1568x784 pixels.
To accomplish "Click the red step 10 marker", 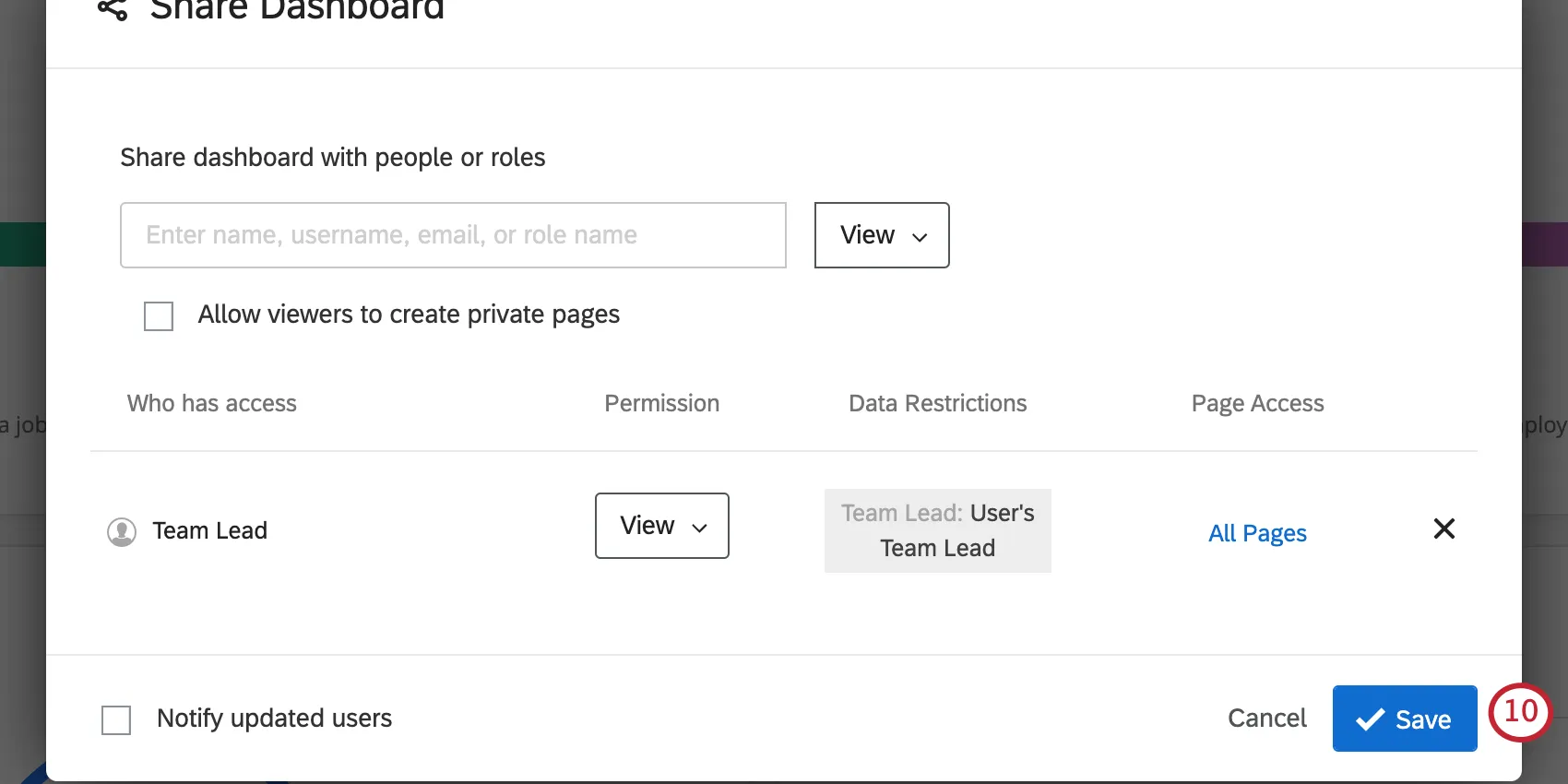I will click(1520, 712).
